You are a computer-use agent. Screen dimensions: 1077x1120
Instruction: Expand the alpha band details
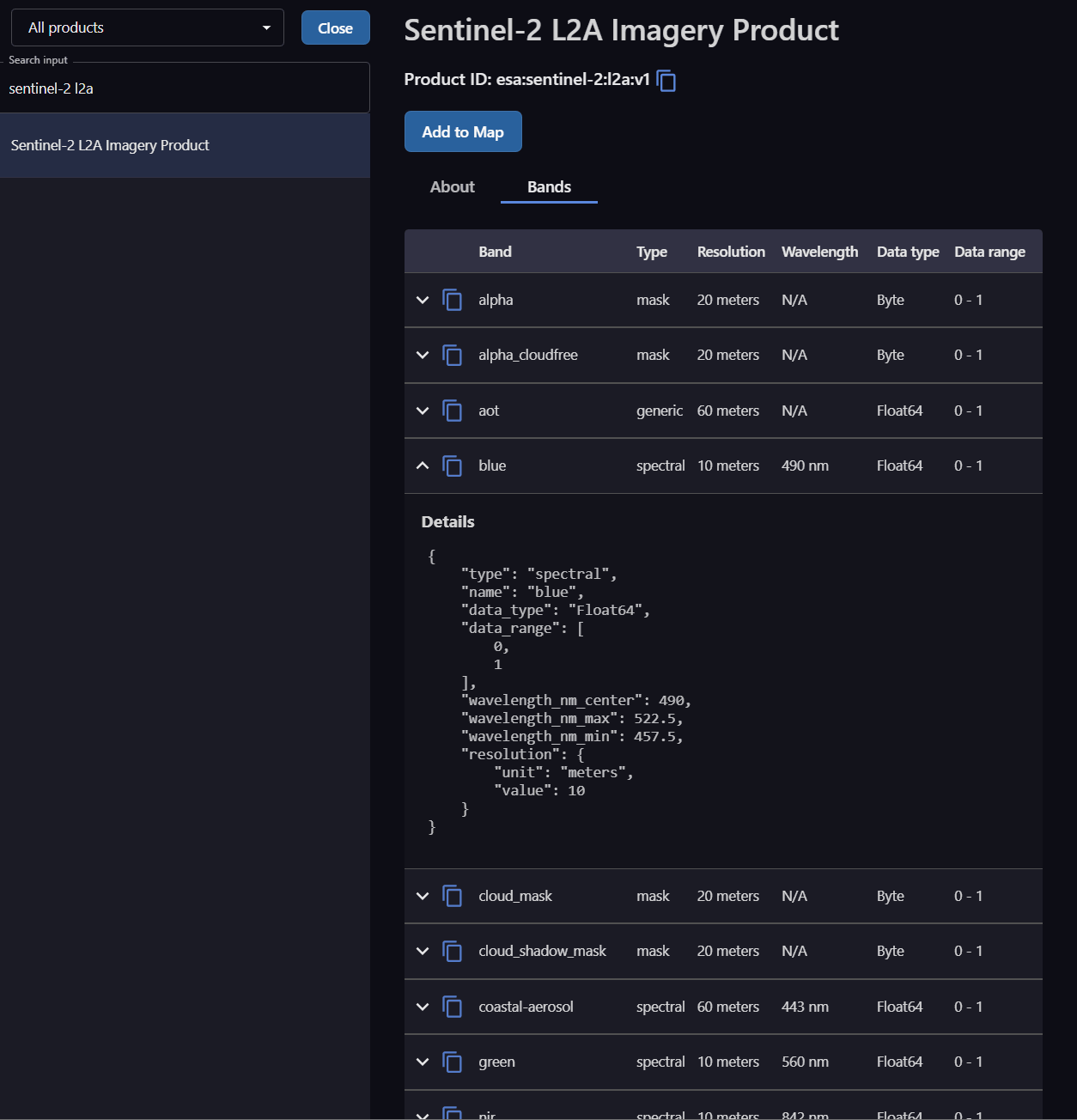(x=423, y=300)
